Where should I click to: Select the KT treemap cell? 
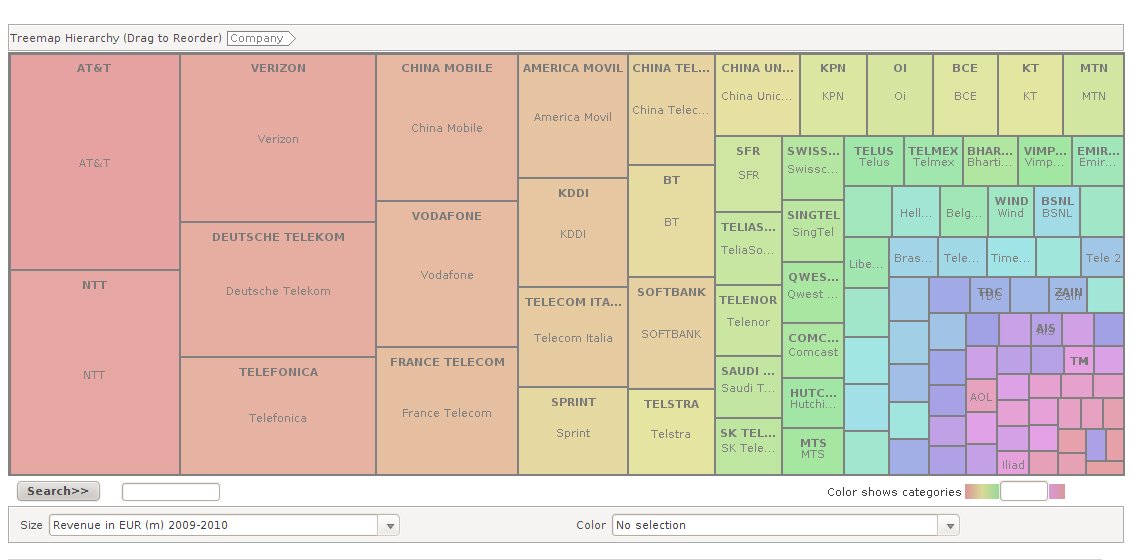(1030, 95)
